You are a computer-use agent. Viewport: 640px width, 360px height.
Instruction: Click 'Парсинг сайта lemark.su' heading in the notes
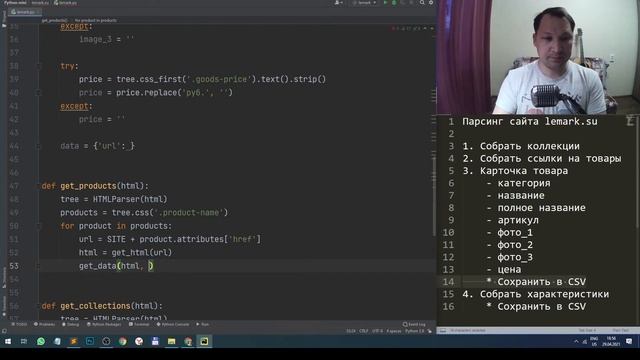click(x=530, y=122)
